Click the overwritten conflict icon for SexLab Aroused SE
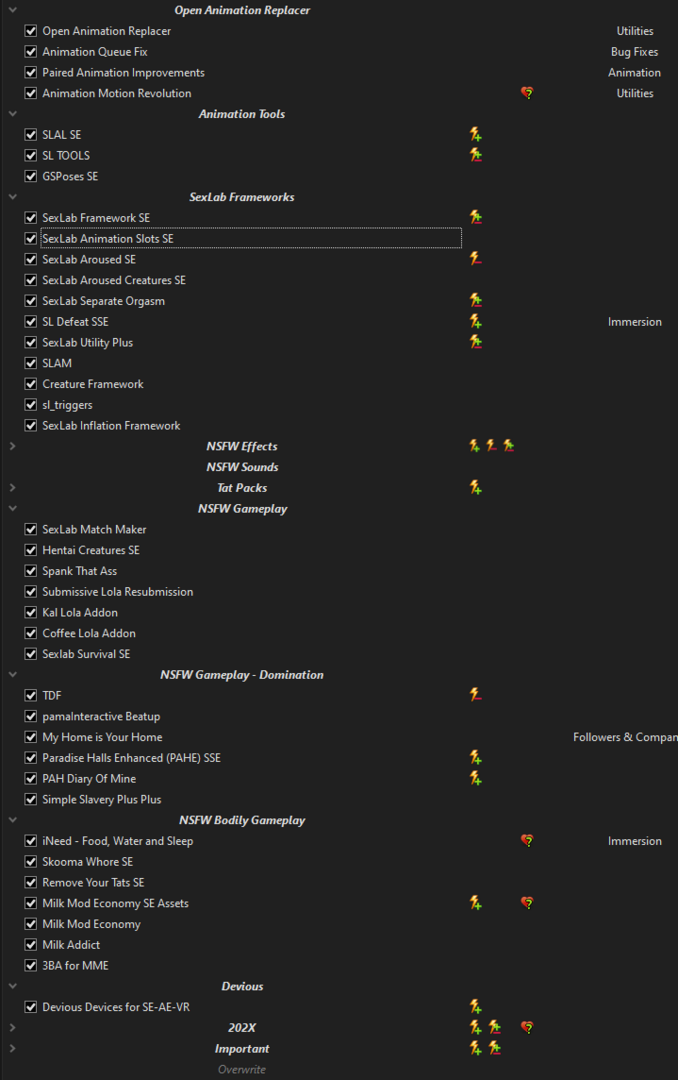 475,259
